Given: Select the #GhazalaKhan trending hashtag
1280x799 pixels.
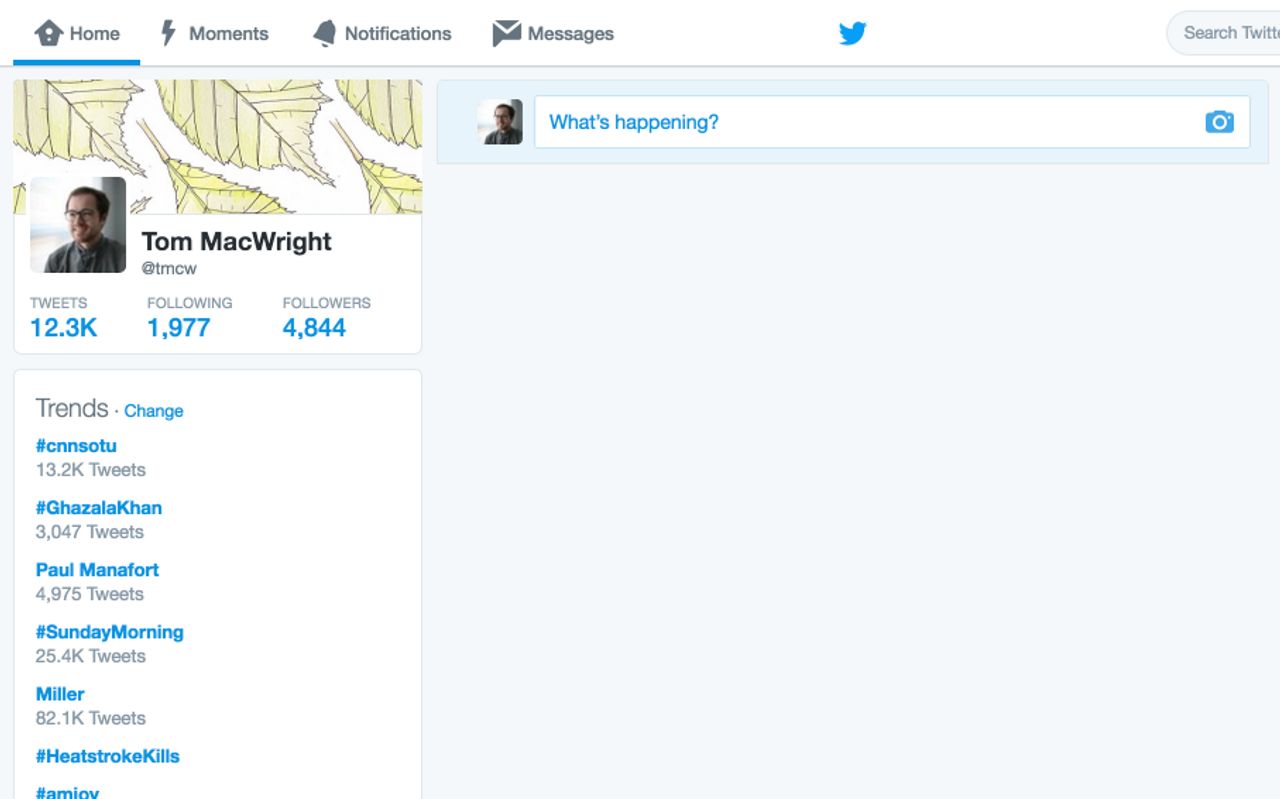Looking at the screenshot, I should pos(98,508).
